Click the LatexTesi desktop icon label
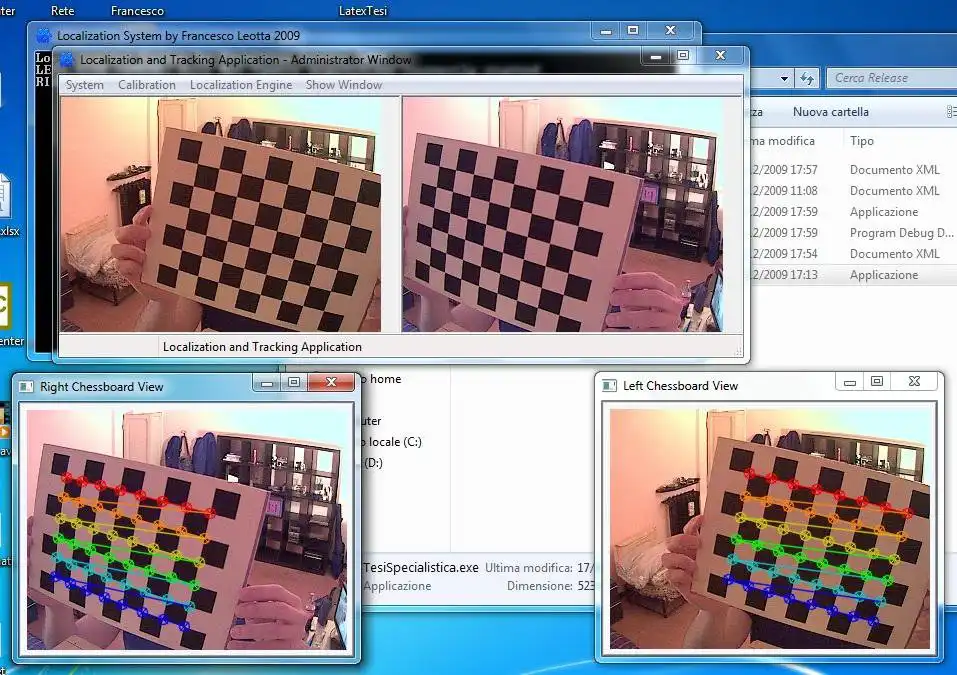 (363, 10)
